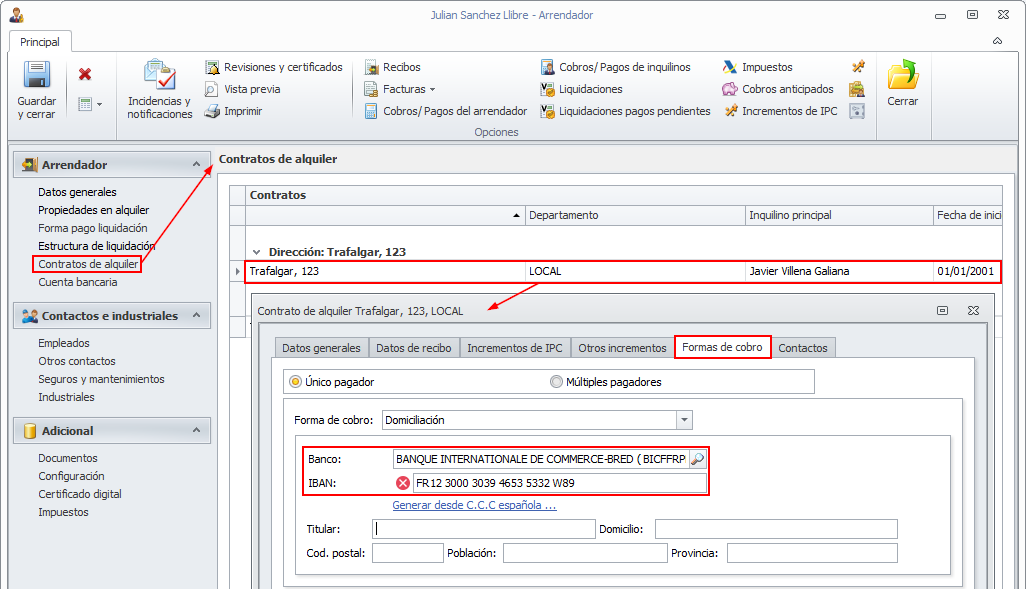Click the Cerrar folder icon
Screen dimensions: 1026x589
click(x=903, y=74)
